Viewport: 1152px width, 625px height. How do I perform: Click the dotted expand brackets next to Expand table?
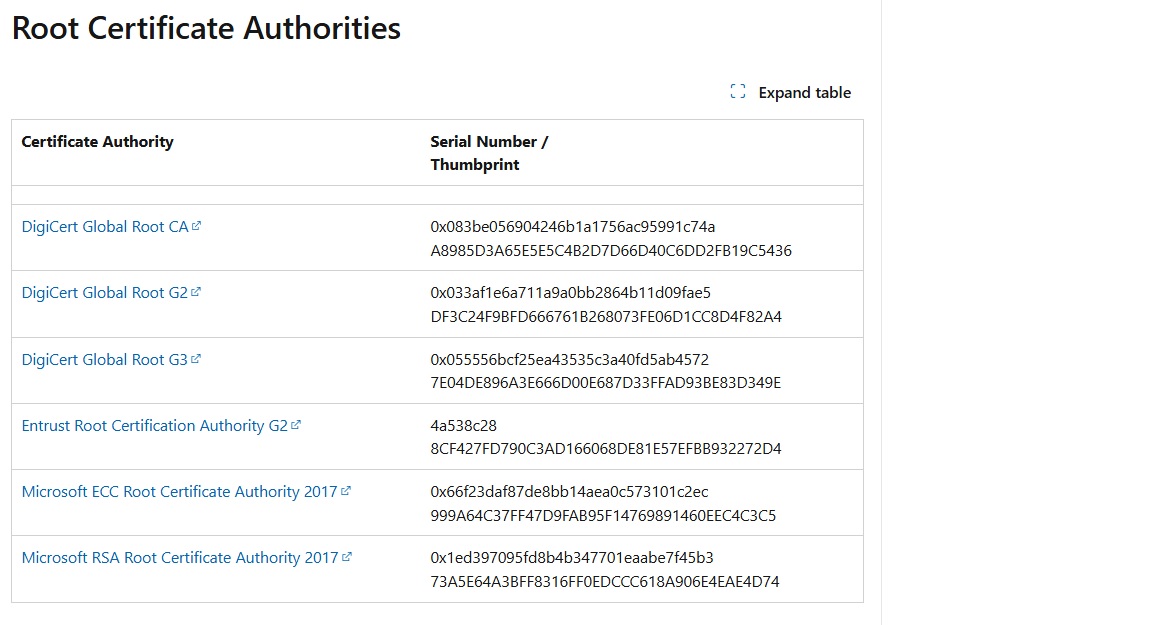(737, 90)
